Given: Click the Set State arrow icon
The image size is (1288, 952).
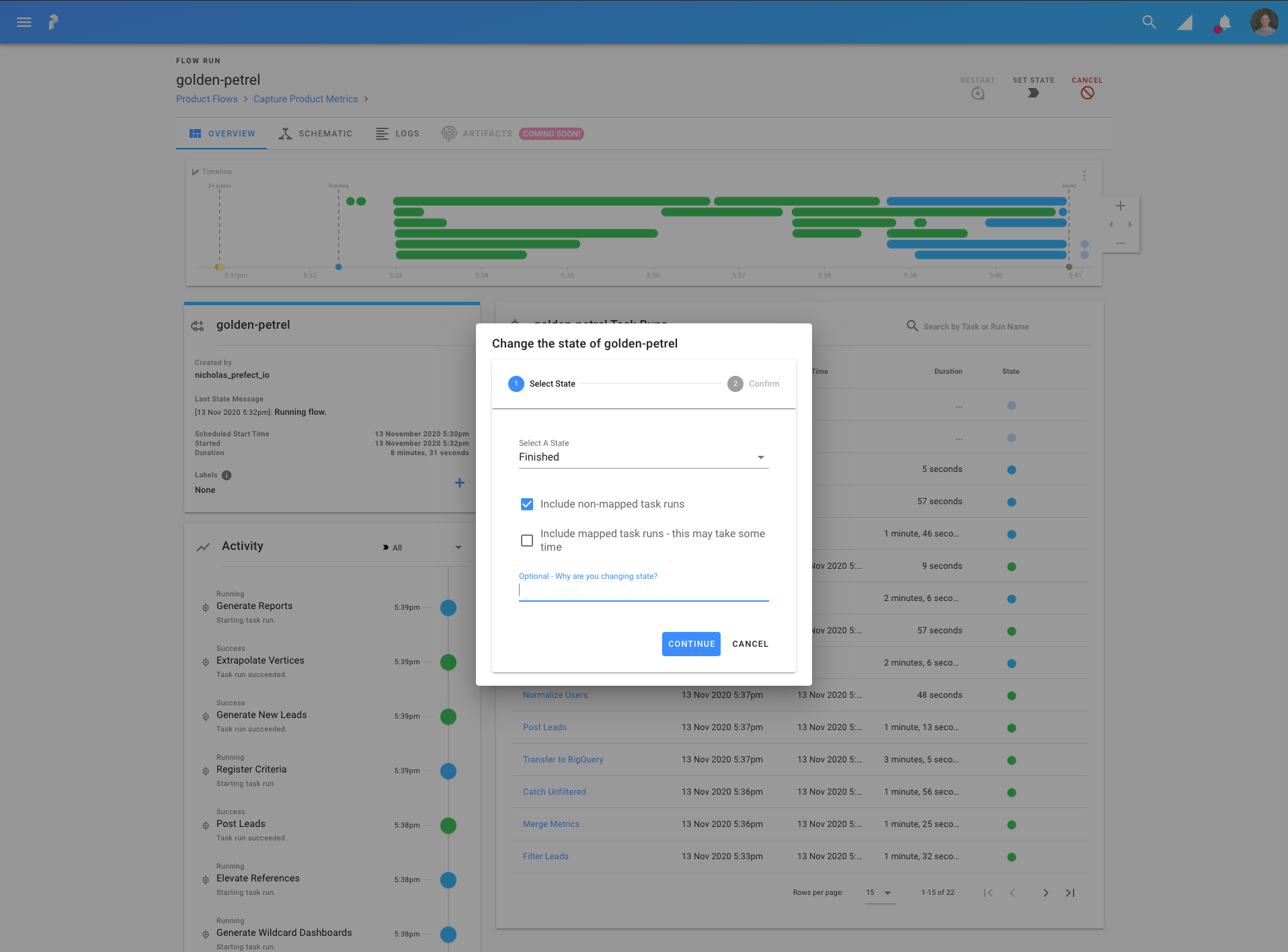Looking at the screenshot, I should click(x=1033, y=93).
